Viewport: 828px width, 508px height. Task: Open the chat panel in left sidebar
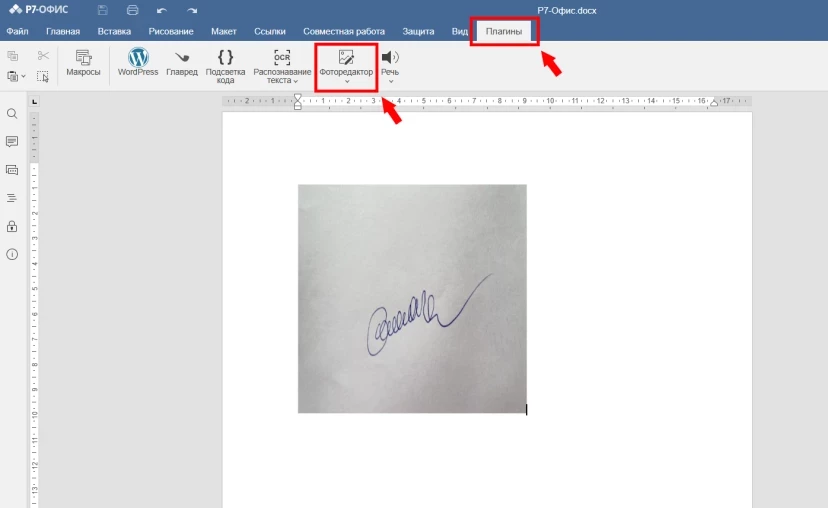[x=12, y=170]
